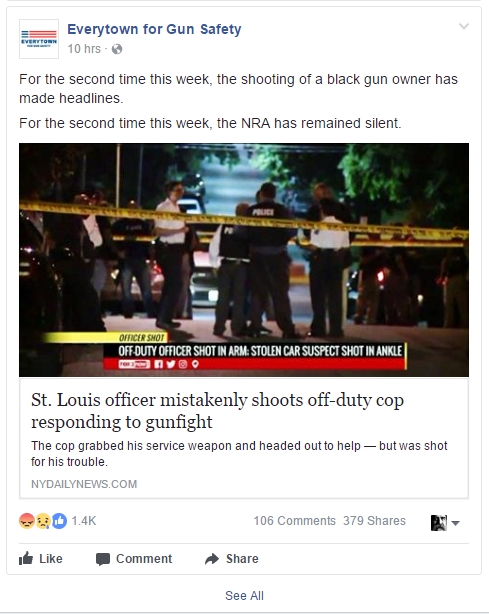Click the Comment button
Screen dimensions: 489x614
(x=134, y=558)
